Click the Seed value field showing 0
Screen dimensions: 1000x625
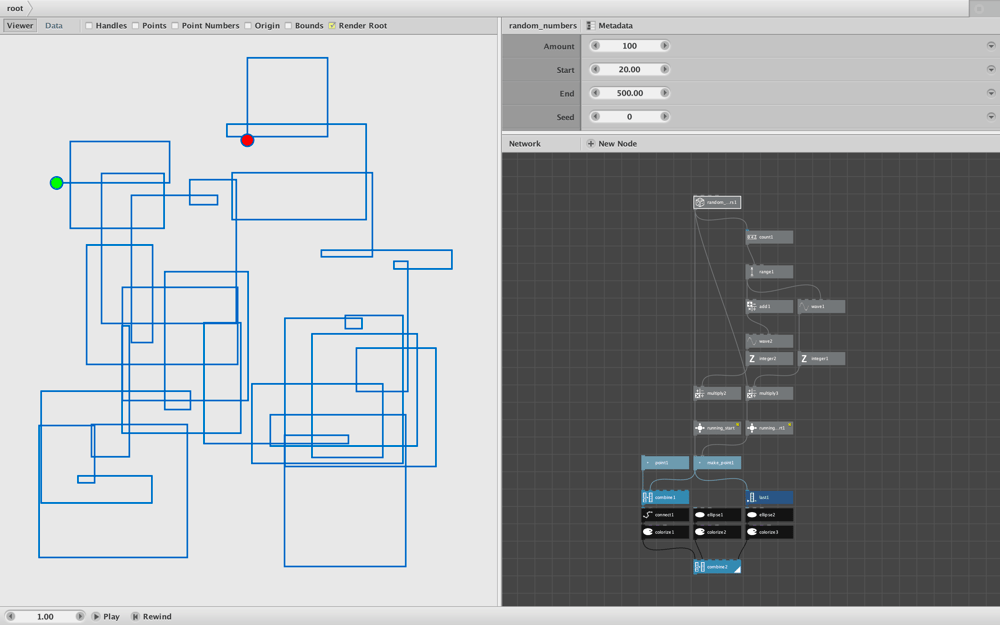pos(630,117)
